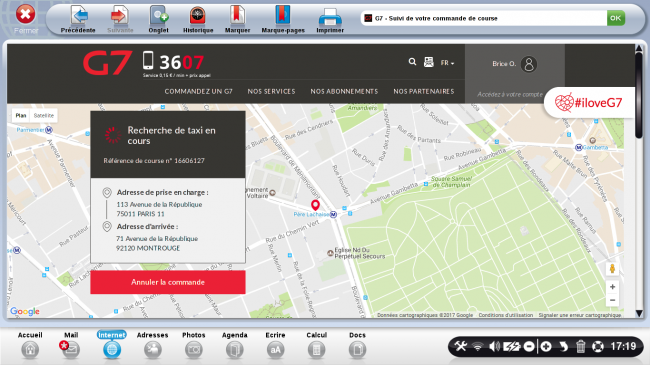The width and height of the screenshot is (650, 365).
Task: Click in the browser address field
Action: 483,18
